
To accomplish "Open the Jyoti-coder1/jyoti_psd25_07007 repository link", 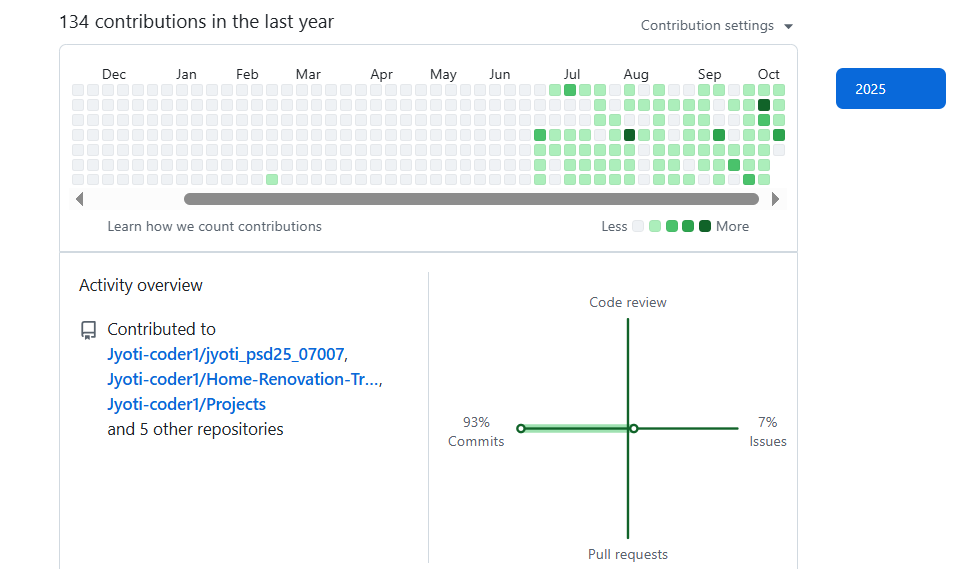I will click(226, 354).
